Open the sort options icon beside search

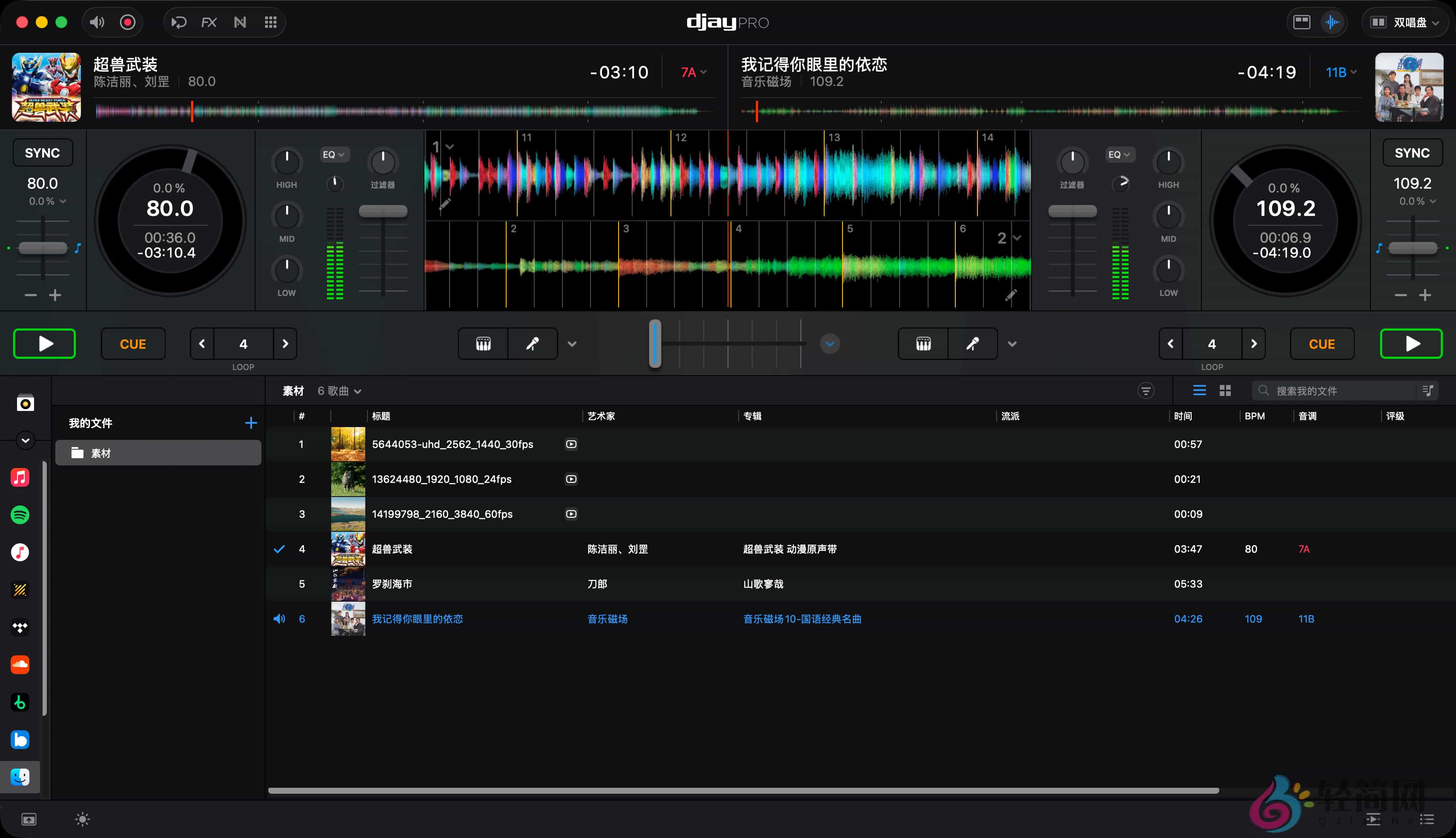click(x=1427, y=391)
